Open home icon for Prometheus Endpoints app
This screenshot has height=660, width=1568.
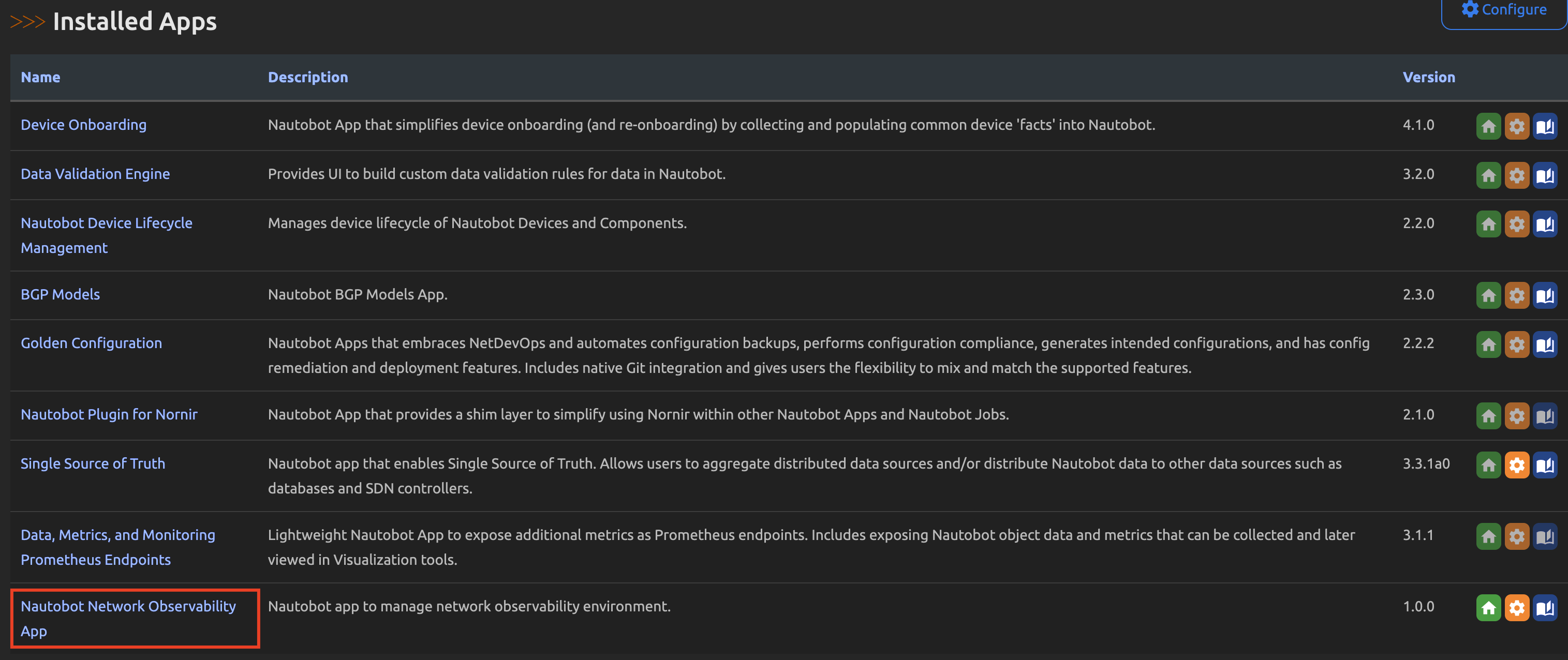click(x=1488, y=536)
